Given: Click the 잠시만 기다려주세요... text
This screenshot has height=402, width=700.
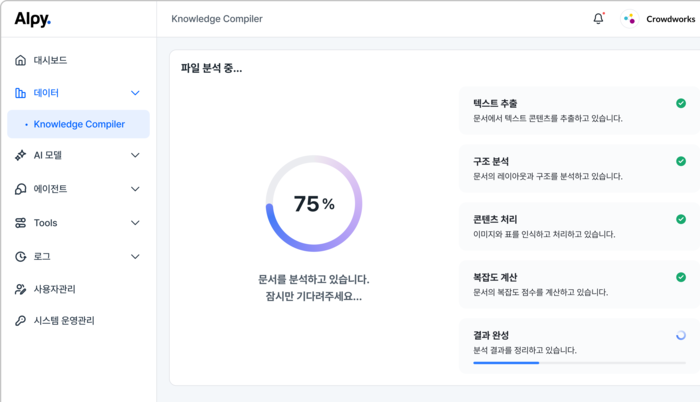Looking at the screenshot, I should (x=314, y=296).
